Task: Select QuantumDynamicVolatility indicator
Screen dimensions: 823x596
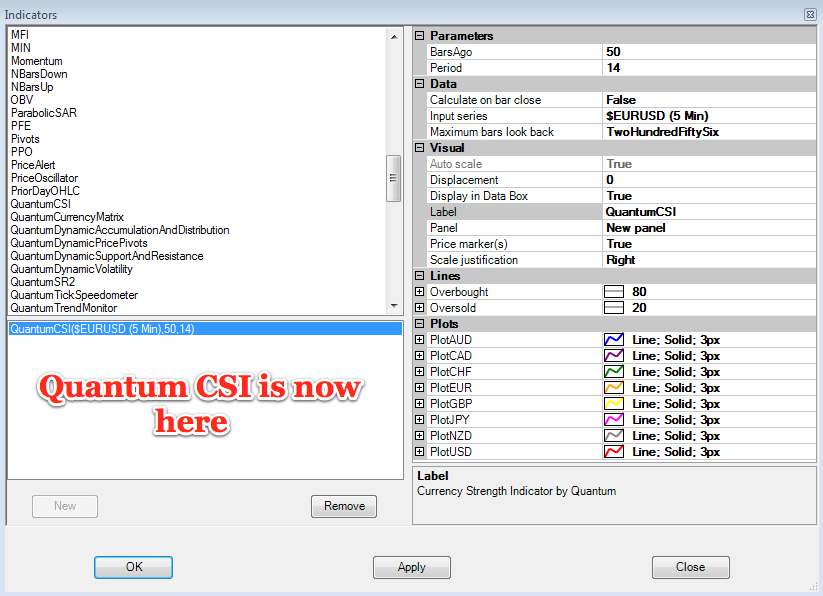Action: point(71,269)
